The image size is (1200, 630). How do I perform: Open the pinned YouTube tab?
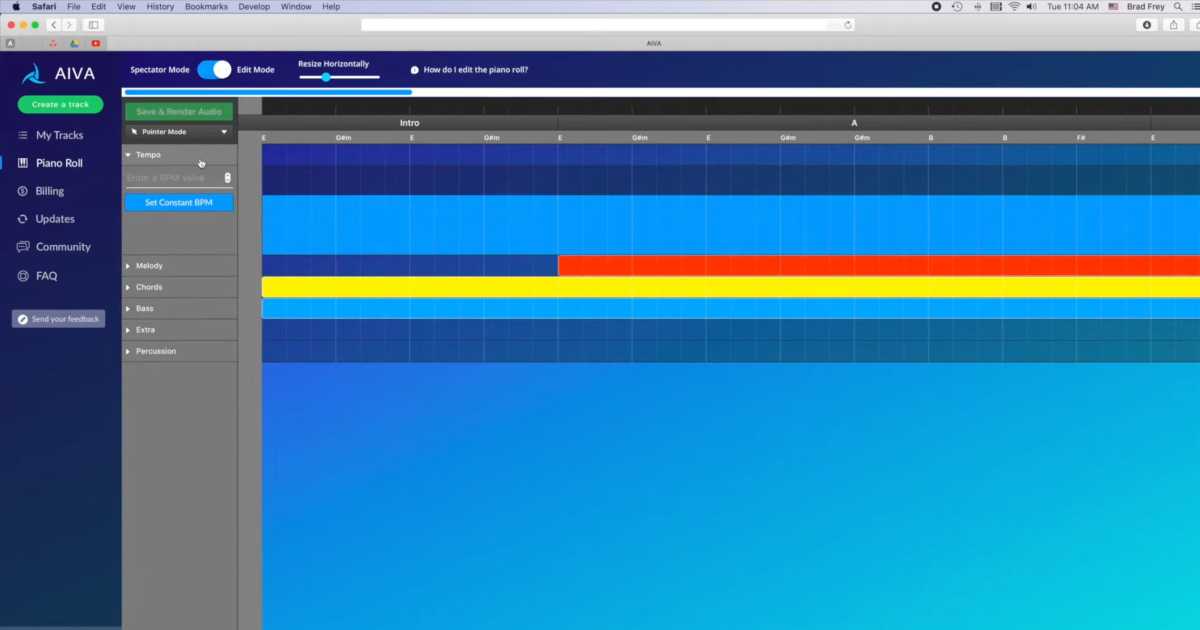coord(95,43)
